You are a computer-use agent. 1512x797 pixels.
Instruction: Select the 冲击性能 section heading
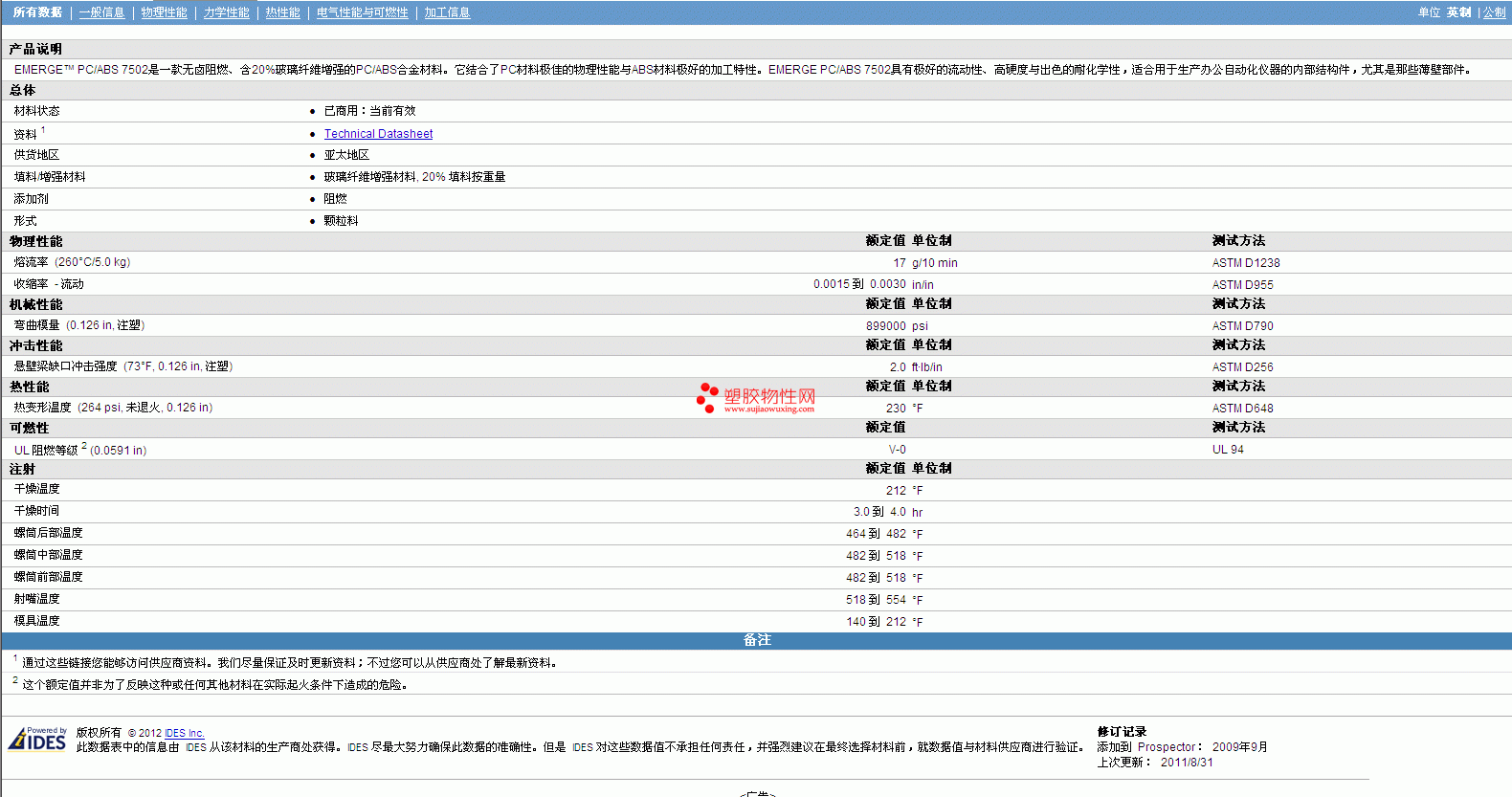tap(35, 345)
